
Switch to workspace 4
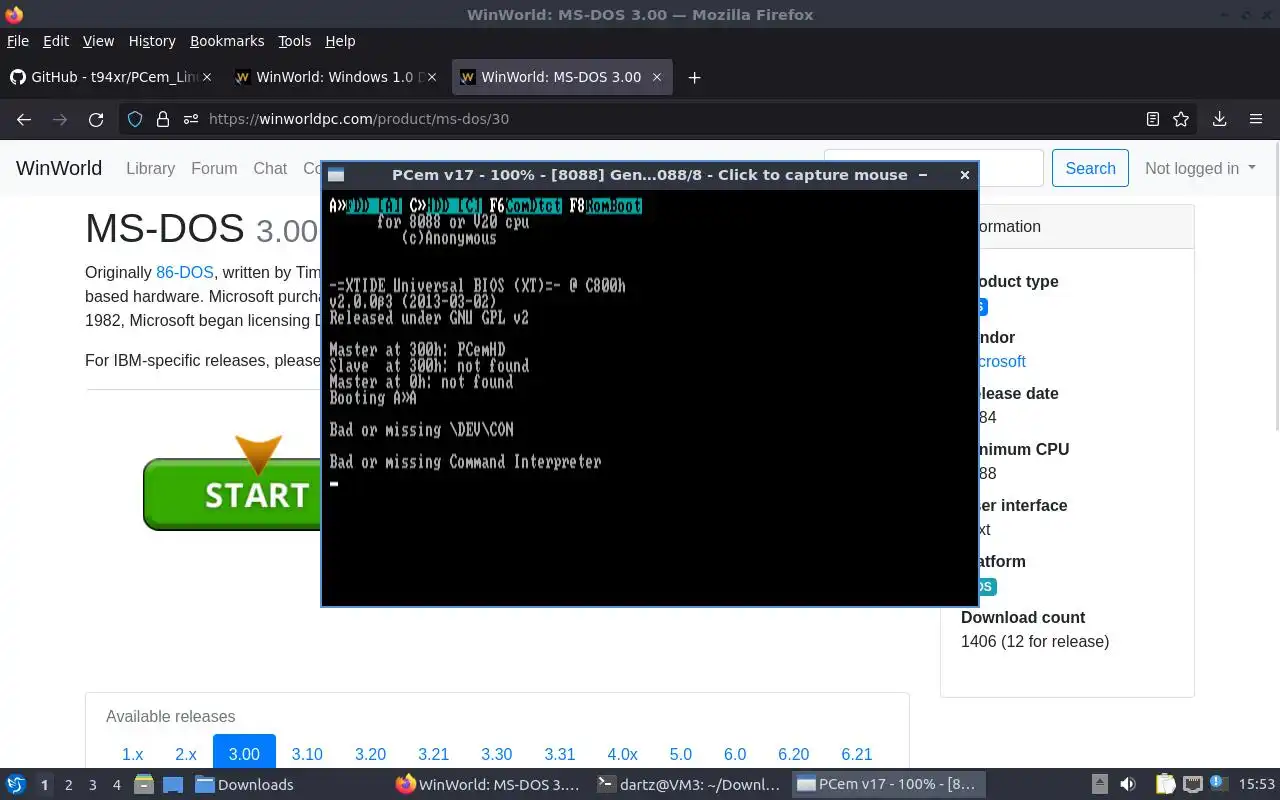pos(116,785)
